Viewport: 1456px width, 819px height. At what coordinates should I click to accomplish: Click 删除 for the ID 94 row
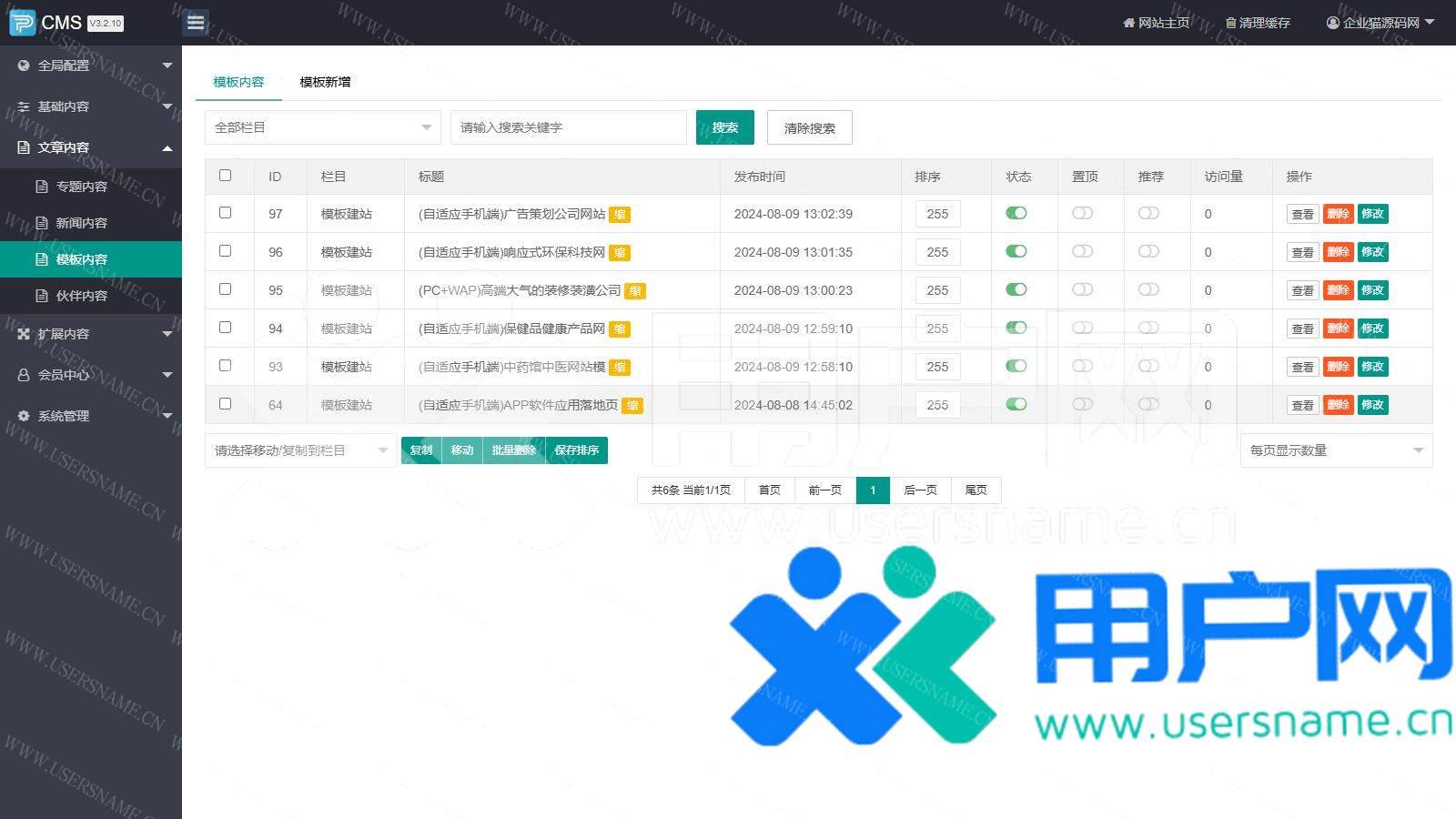pyautogui.click(x=1338, y=329)
